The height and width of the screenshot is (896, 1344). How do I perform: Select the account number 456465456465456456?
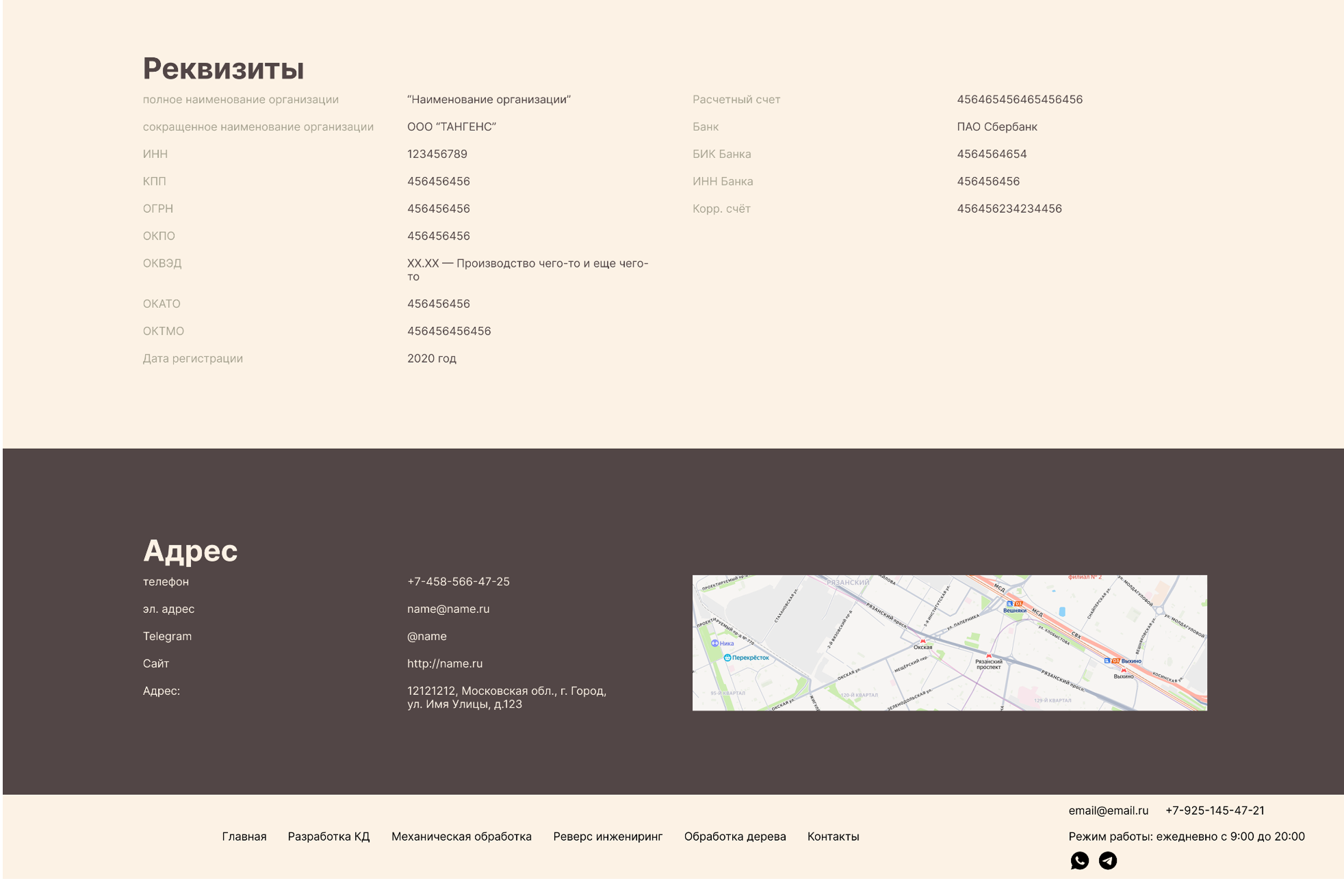(x=1020, y=99)
